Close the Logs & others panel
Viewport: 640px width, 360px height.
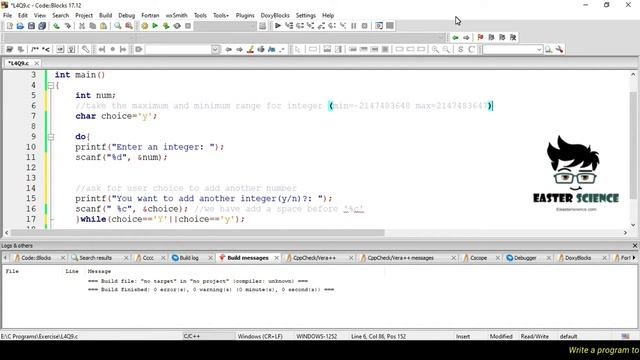click(x=635, y=246)
